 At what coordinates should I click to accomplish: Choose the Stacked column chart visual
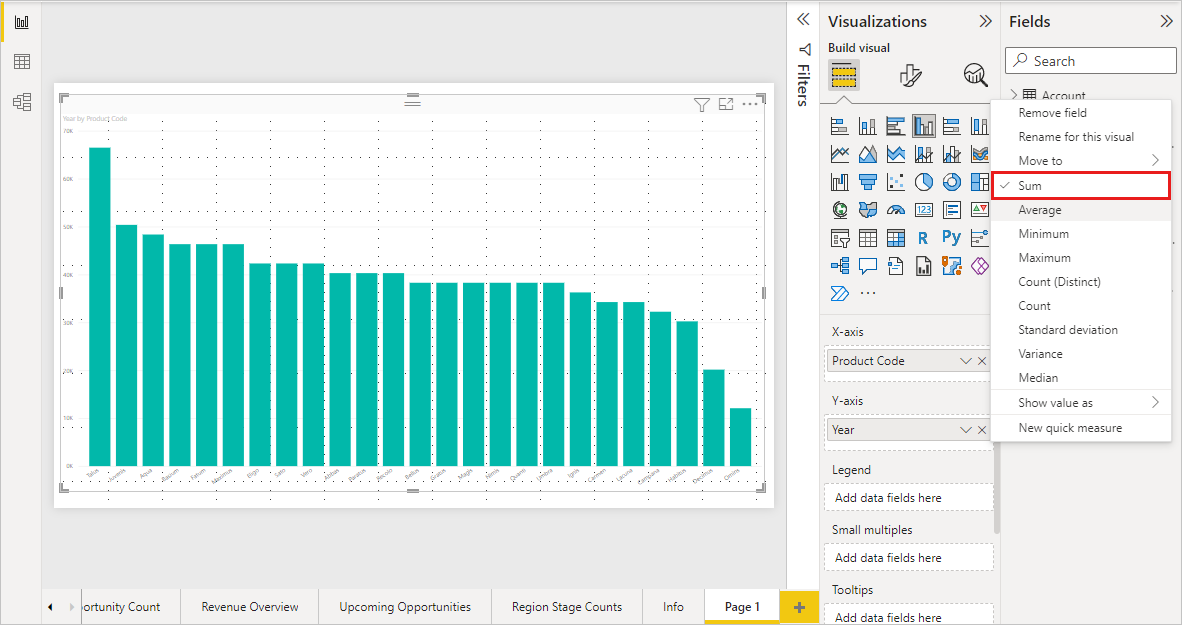(x=868, y=126)
